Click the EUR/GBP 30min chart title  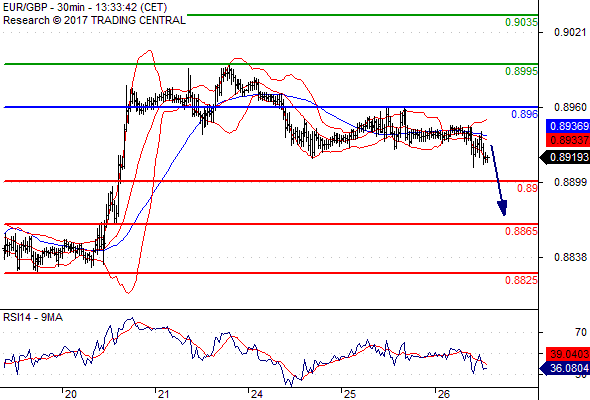(x=85, y=7)
